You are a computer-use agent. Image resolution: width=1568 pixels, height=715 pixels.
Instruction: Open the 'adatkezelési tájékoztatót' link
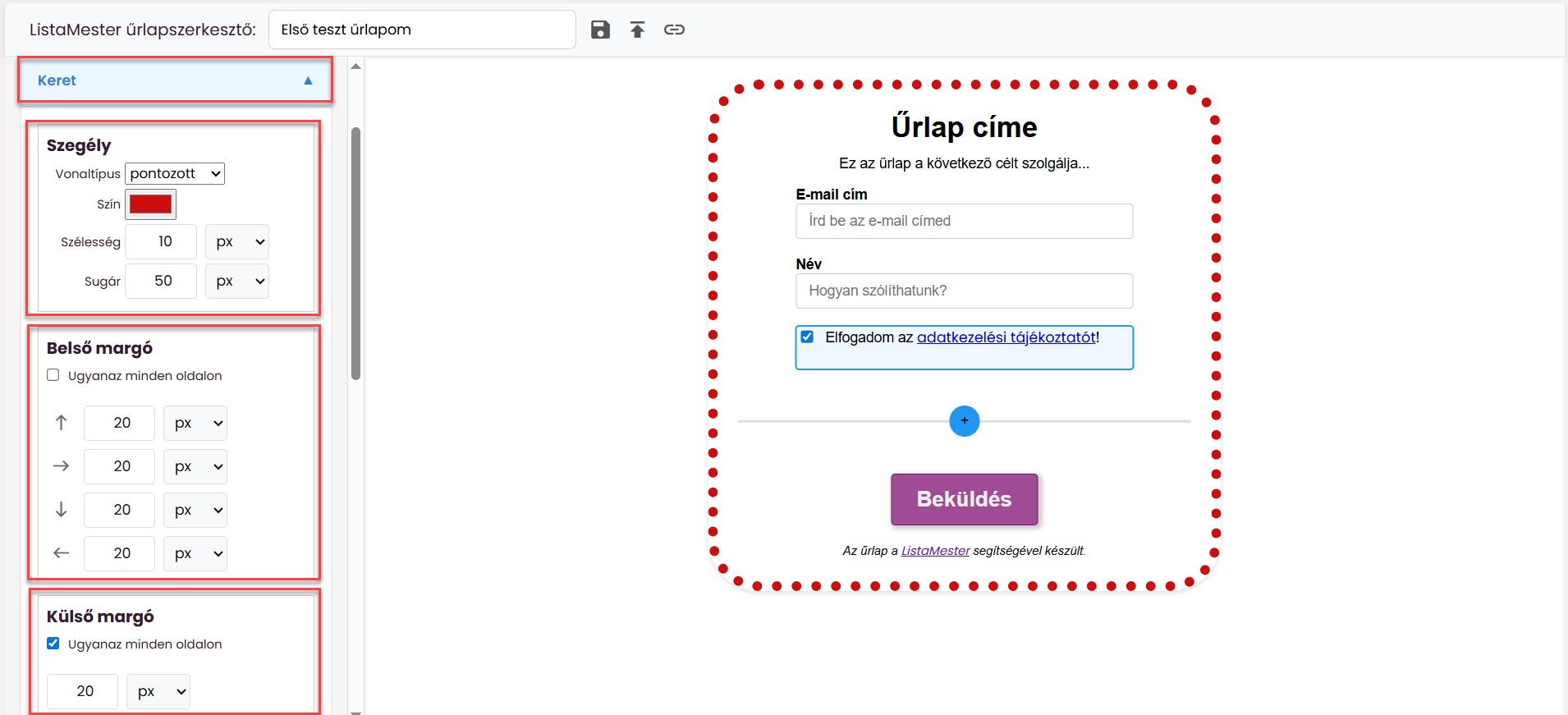(x=1006, y=337)
